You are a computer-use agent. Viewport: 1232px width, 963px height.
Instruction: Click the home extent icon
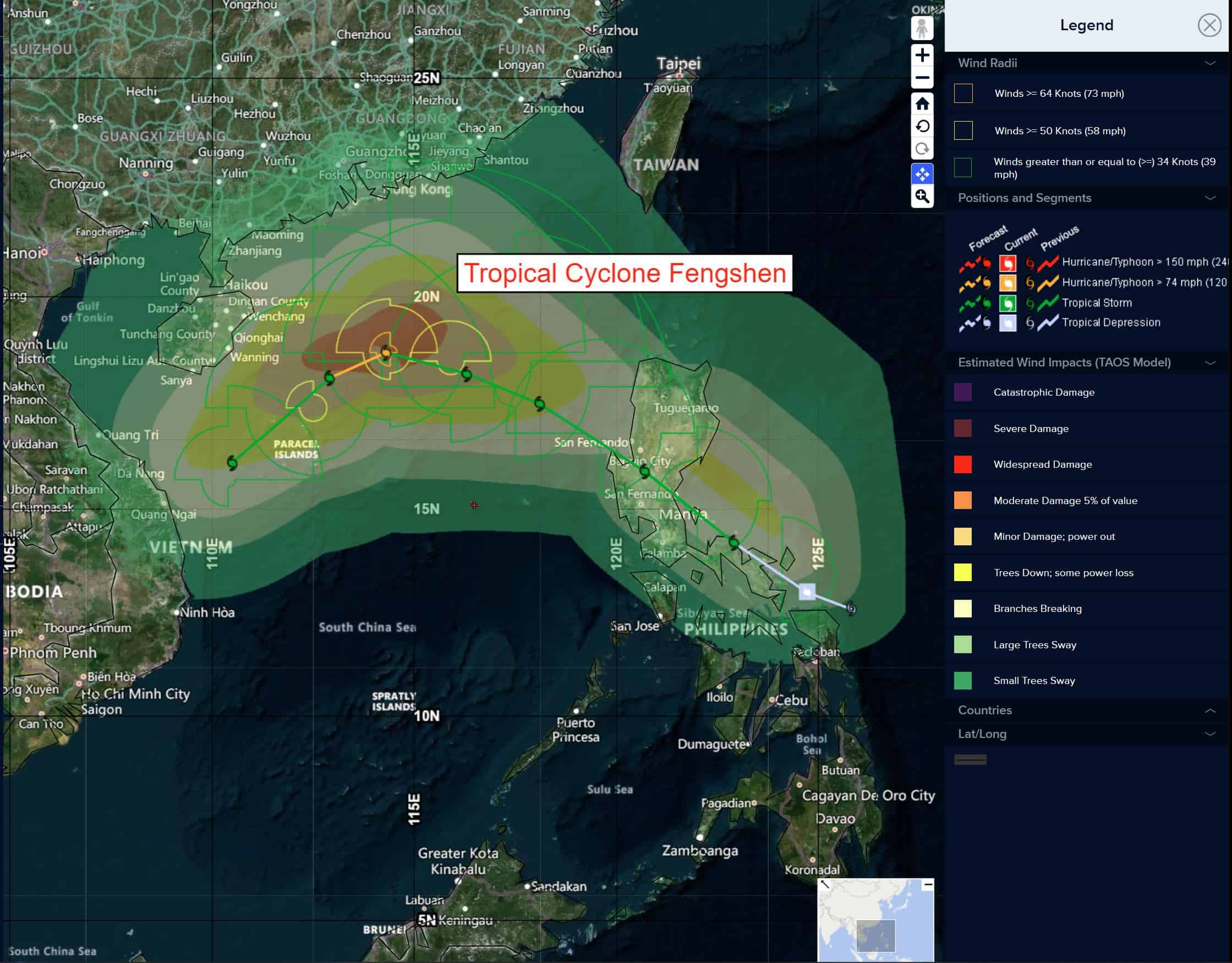click(922, 104)
